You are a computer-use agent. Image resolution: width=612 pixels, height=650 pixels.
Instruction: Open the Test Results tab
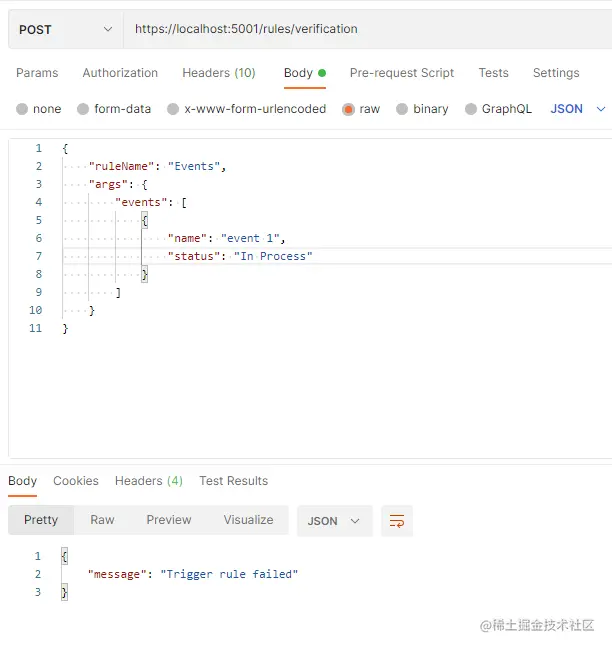pyautogui.click(x=233, y=481)
